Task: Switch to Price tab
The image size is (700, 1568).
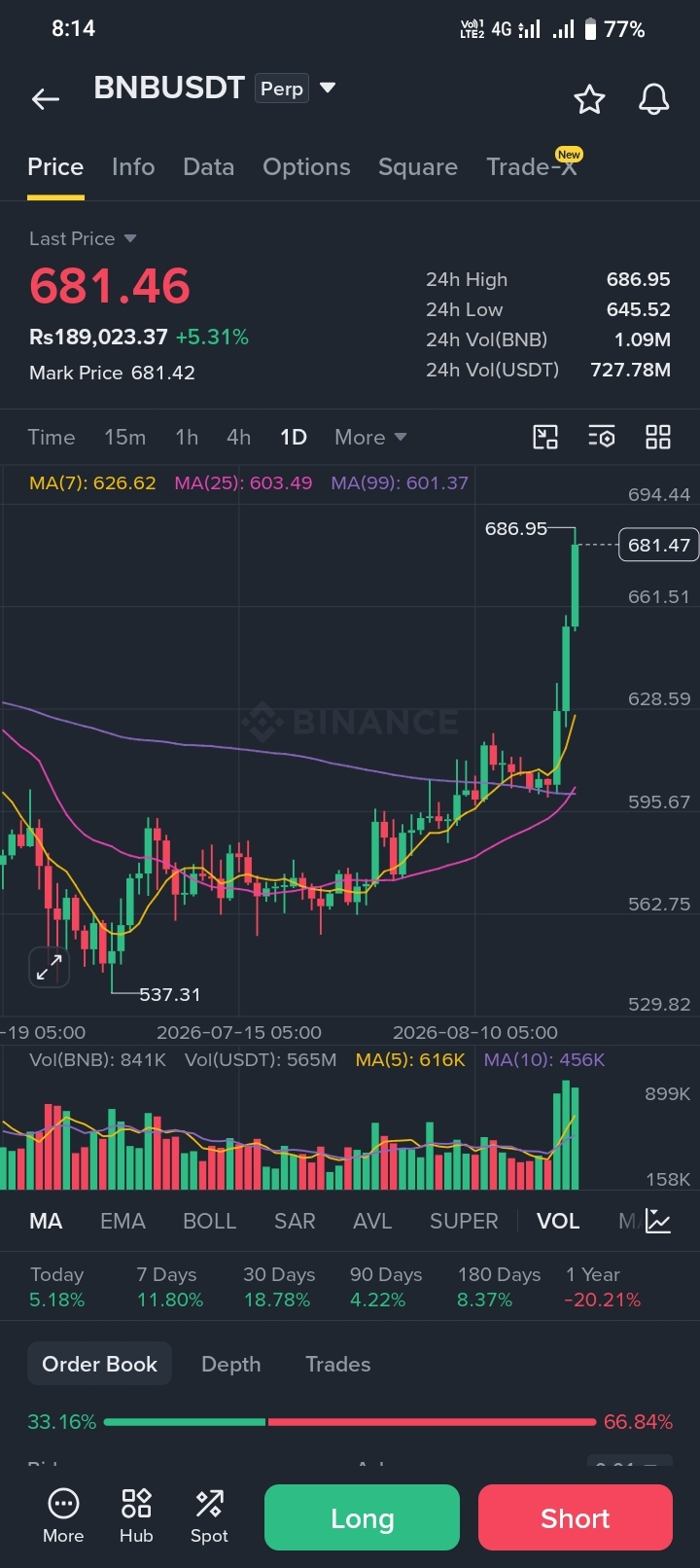Action: pos(55,167)
